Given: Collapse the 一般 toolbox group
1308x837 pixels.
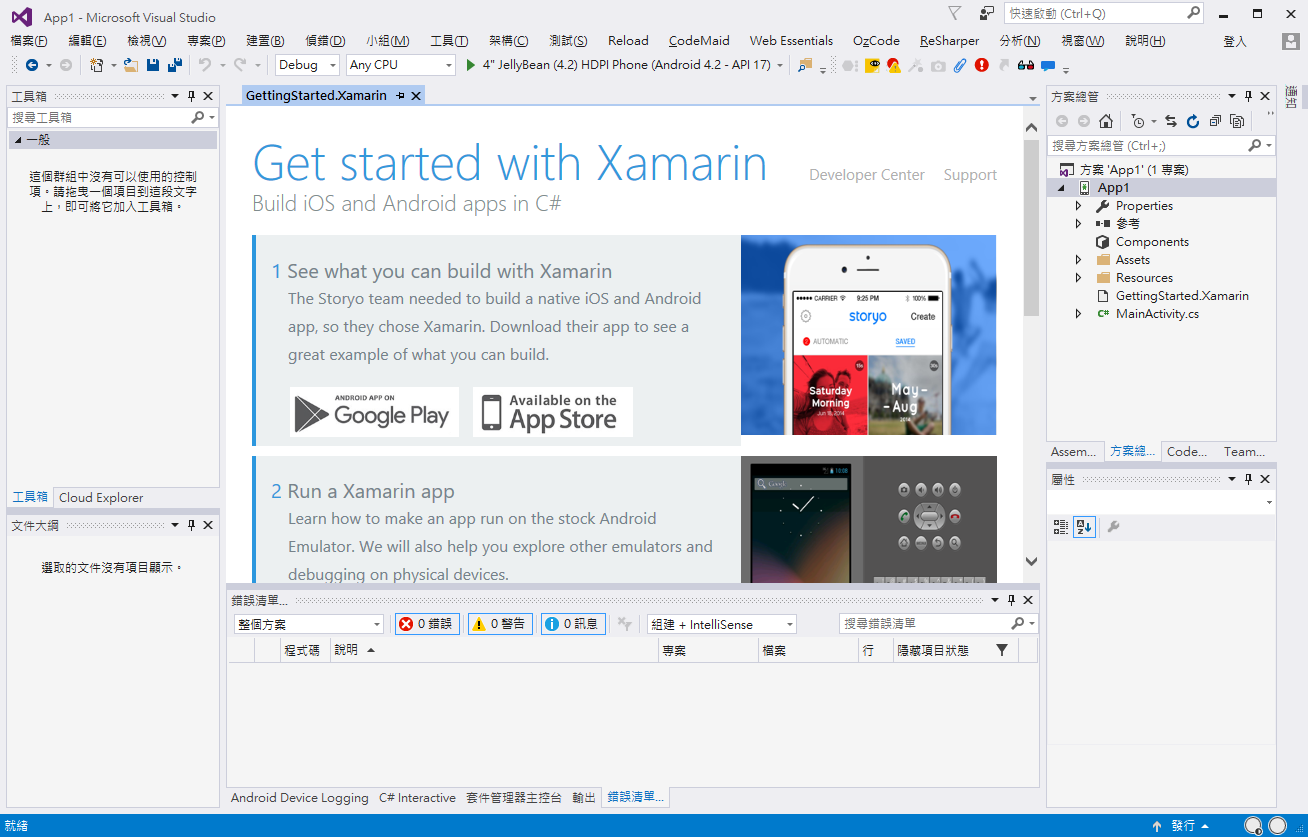Looking at the screenshot, I should pyautogui.click(x=17, y=141).
